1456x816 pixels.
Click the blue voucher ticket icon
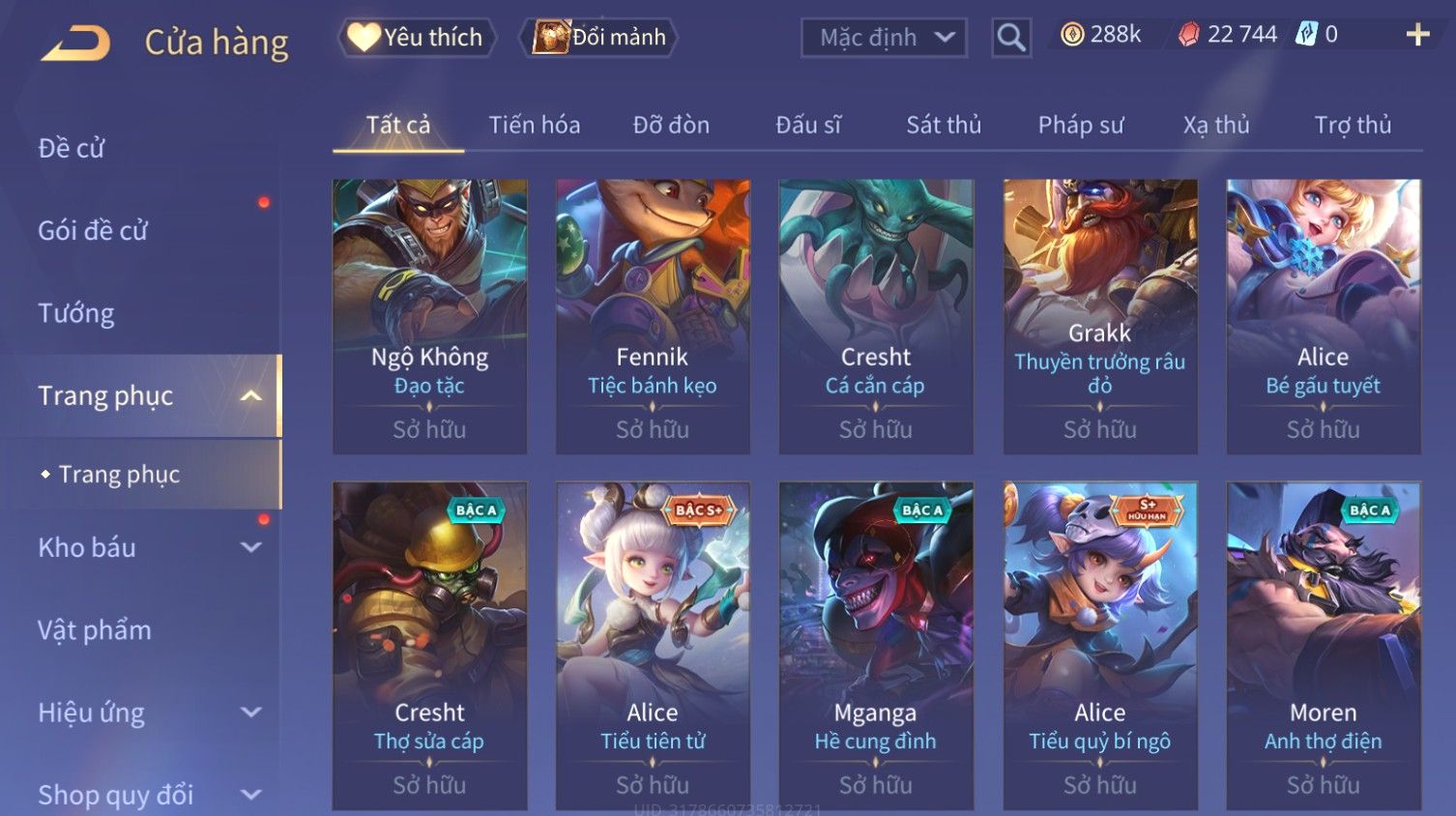click(x=1306, y=35)
